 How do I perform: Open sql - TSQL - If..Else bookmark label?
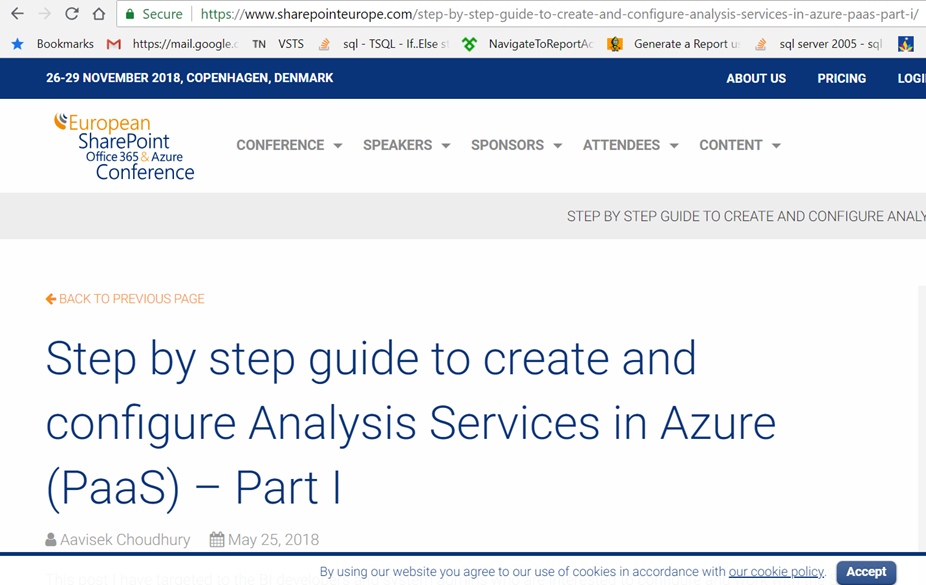point(396,44)
